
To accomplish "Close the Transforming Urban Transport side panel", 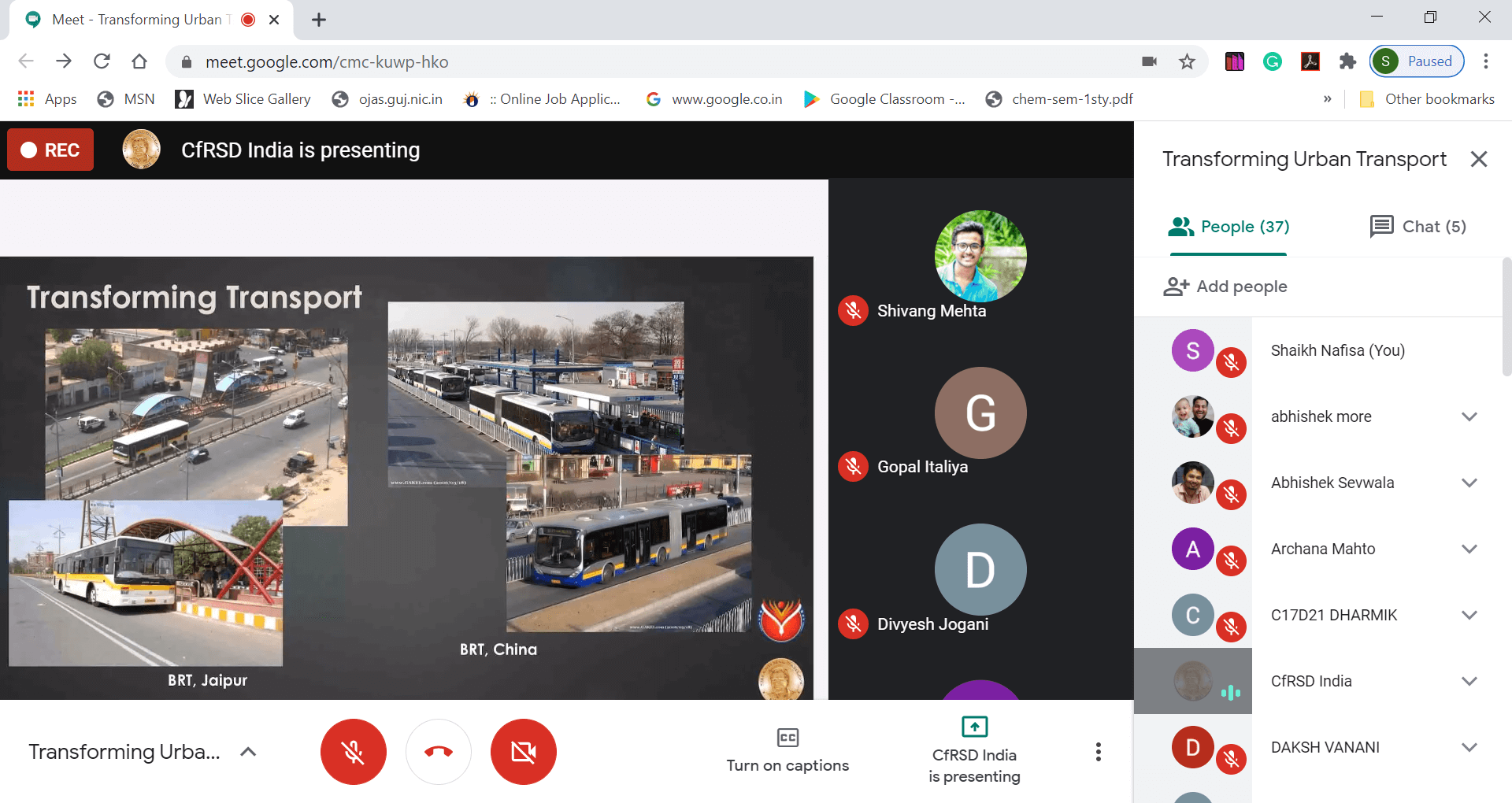I will pyautogui.click(x=1478, y=159).
